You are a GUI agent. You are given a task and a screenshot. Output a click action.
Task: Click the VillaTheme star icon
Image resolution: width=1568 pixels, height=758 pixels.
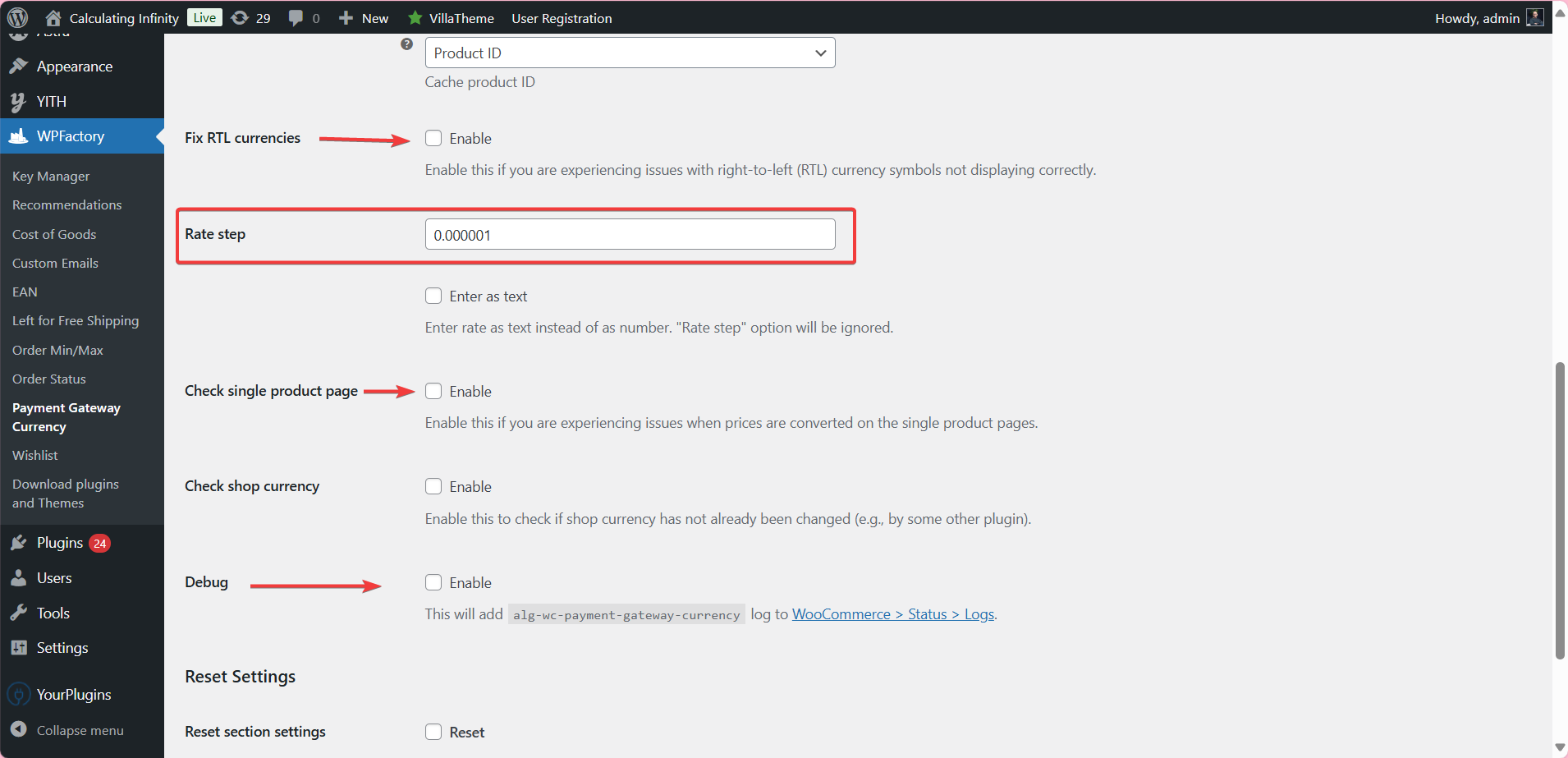(x=415, y=17)
